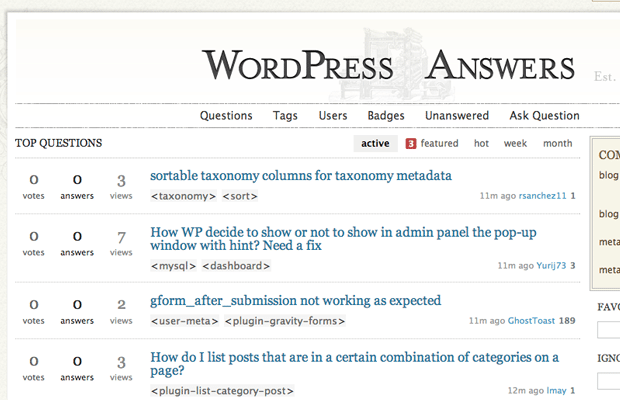Click the taxonomy tag

pyautogui.click(x=183, y=196)
